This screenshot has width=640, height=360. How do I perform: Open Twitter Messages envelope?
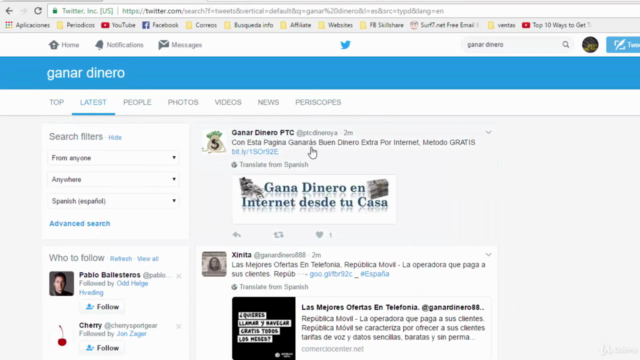coord(180,45)
